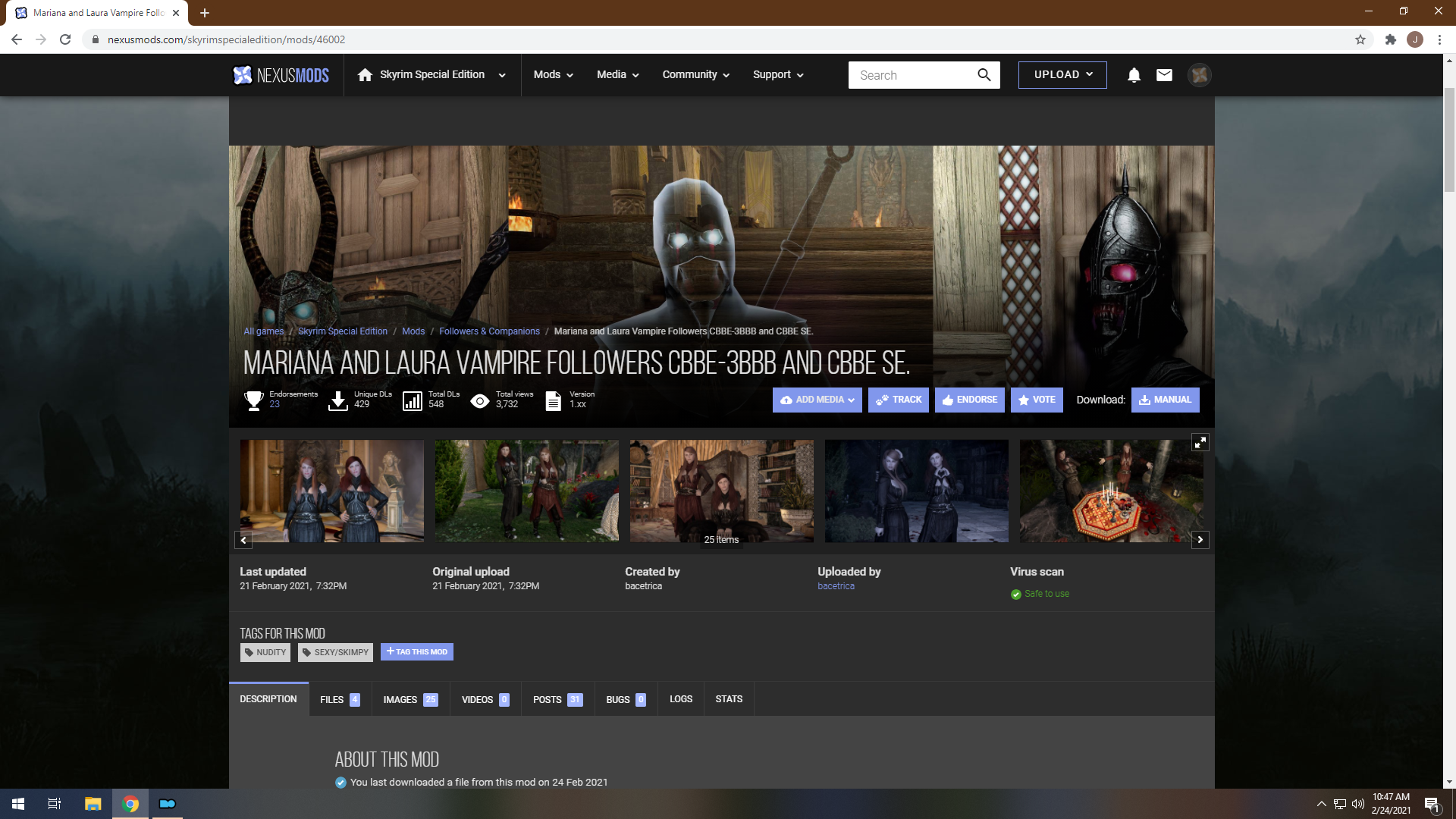Viewport: 1456px width, 819px height.
Task: Open the Mods menu dropdown
Action: [553, 75]
